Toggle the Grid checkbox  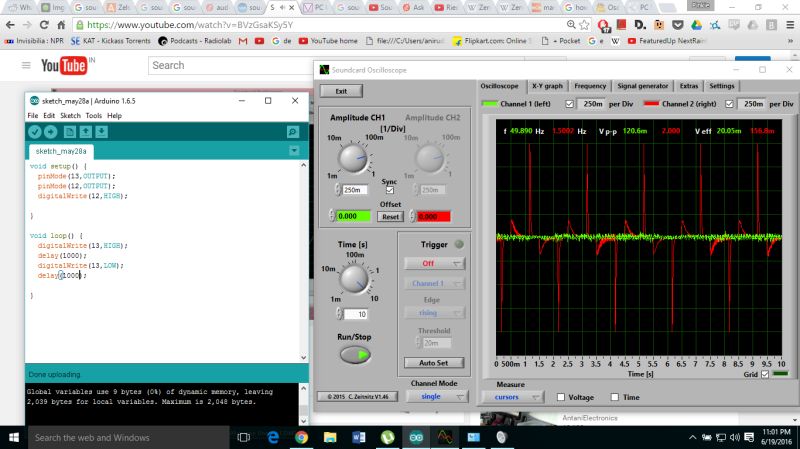tap(765, 375)
